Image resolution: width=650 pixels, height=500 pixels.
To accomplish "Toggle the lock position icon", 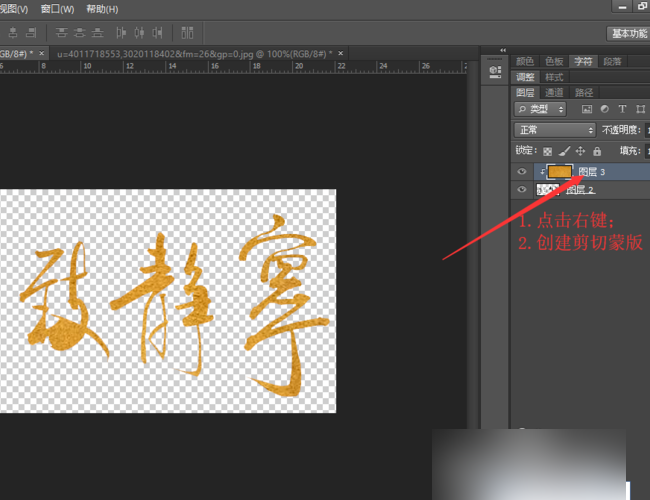I will pyautogui.click(x=580, y=151).
